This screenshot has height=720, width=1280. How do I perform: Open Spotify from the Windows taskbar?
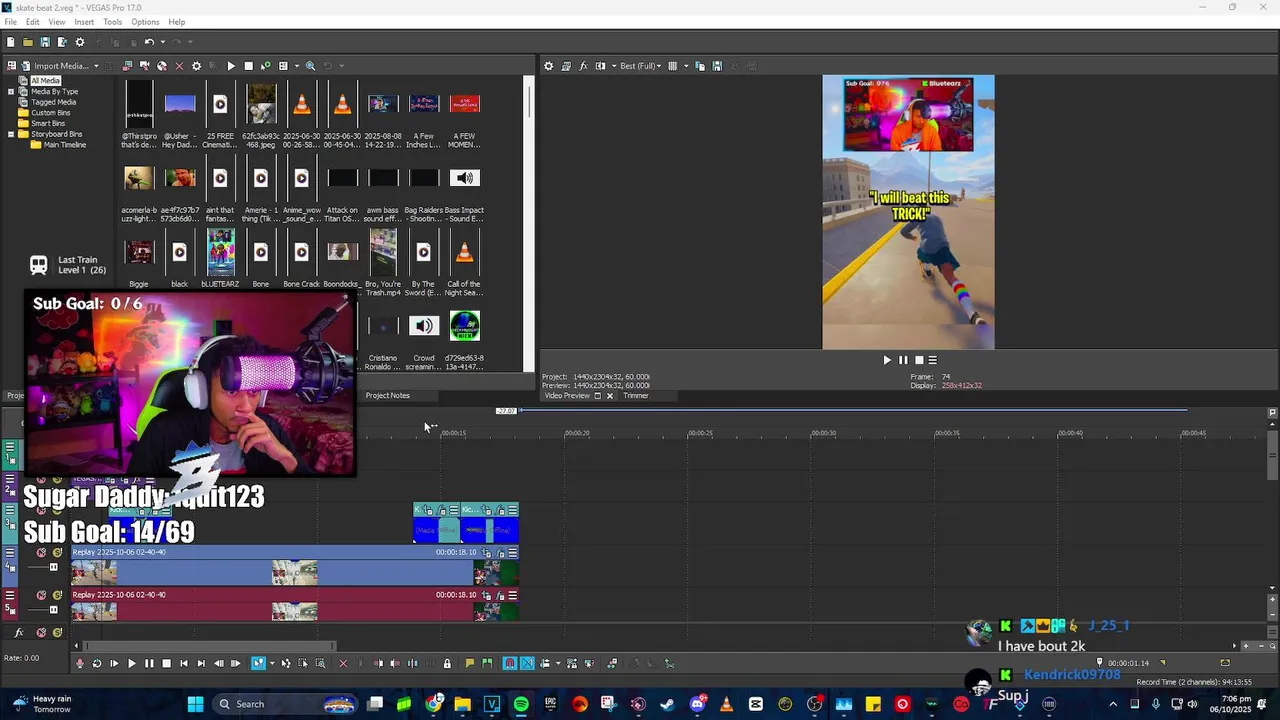pyautogui.click(x=521, y=704)
